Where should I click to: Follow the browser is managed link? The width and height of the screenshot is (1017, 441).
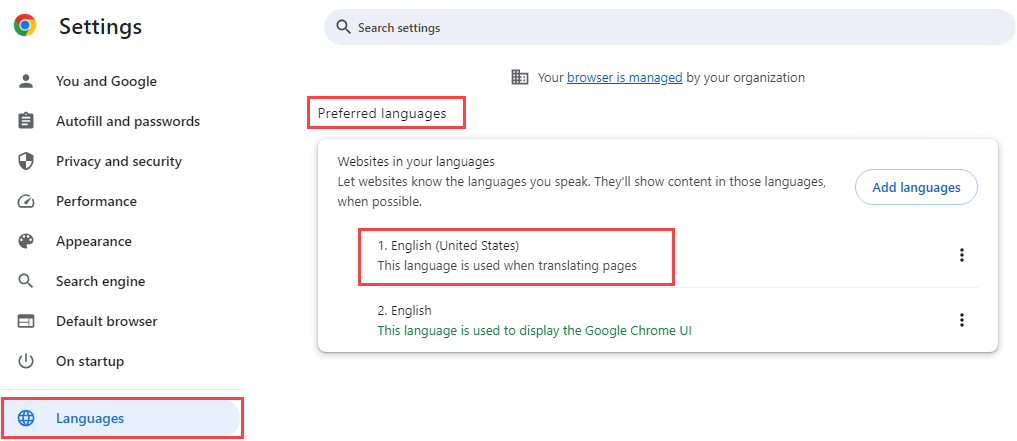(624, 77)
